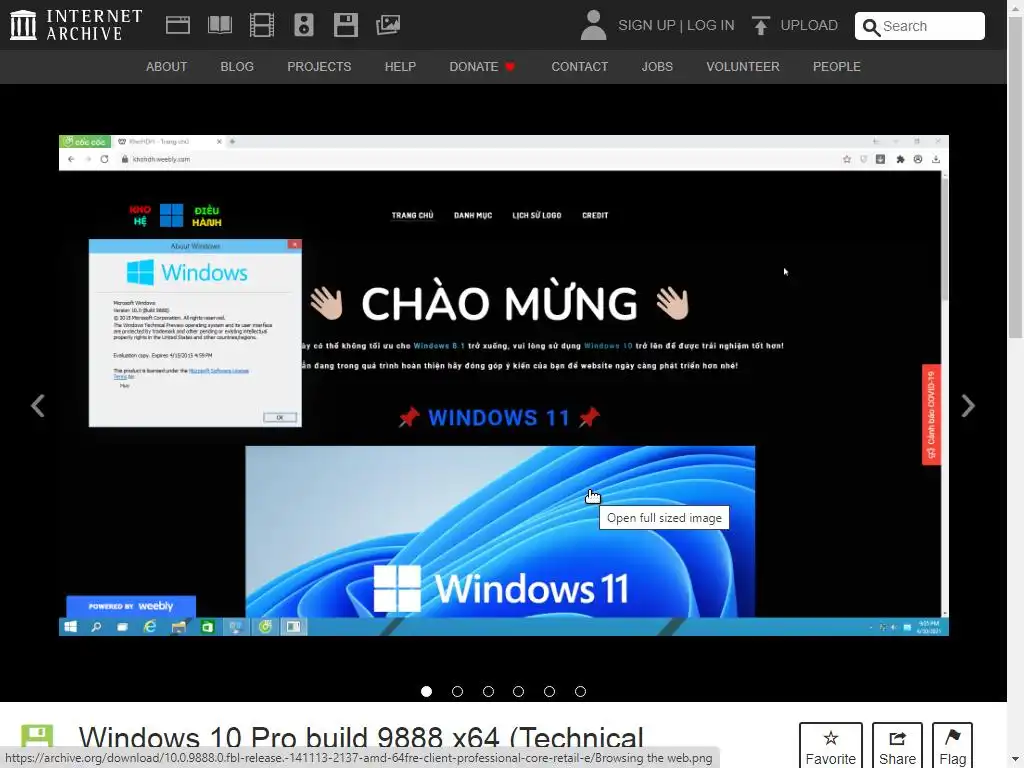Open the CONTACT menu item
Viewport: 1024px width, 768px height.
tap(580, 67)
